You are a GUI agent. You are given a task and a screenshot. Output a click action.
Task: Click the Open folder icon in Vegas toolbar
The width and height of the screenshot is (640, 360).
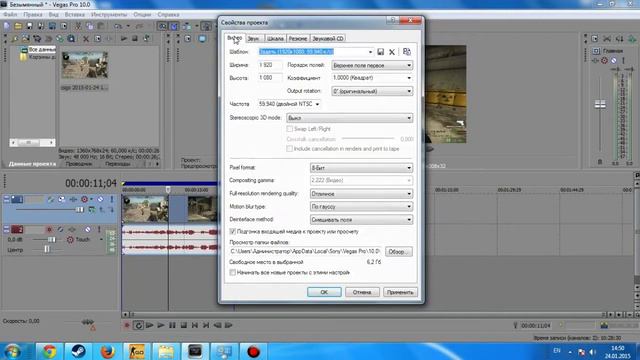tap(18, 26)
